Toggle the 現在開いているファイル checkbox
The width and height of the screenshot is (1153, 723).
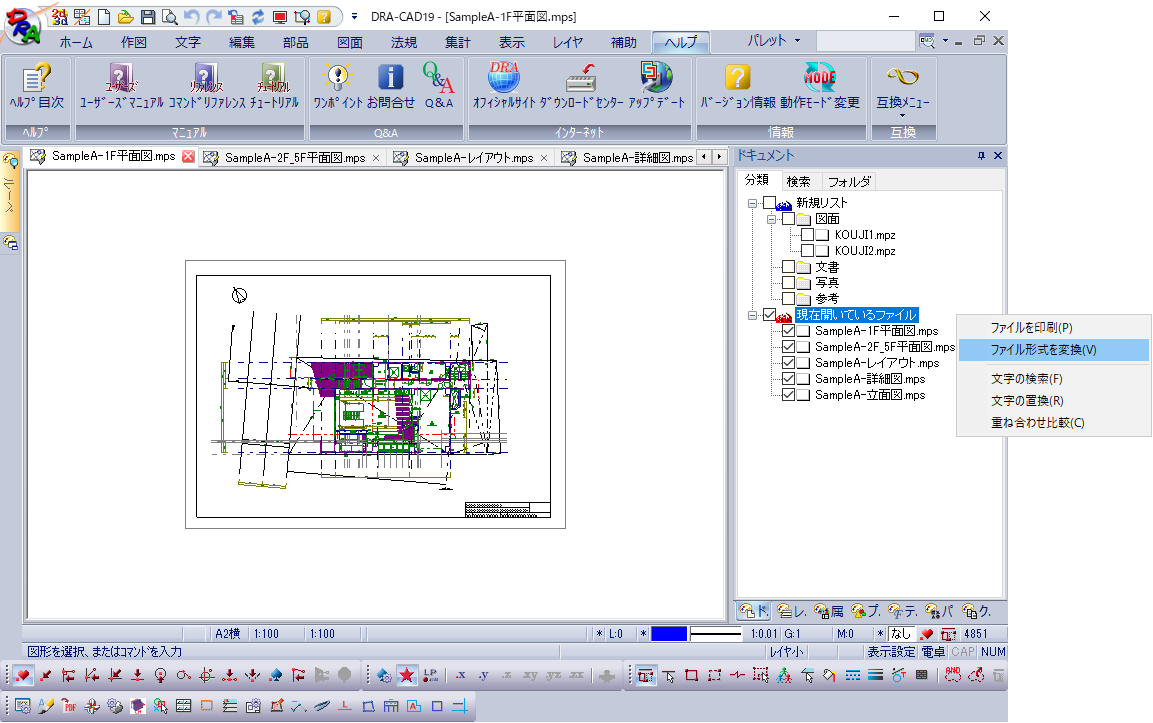coord(769,315)
